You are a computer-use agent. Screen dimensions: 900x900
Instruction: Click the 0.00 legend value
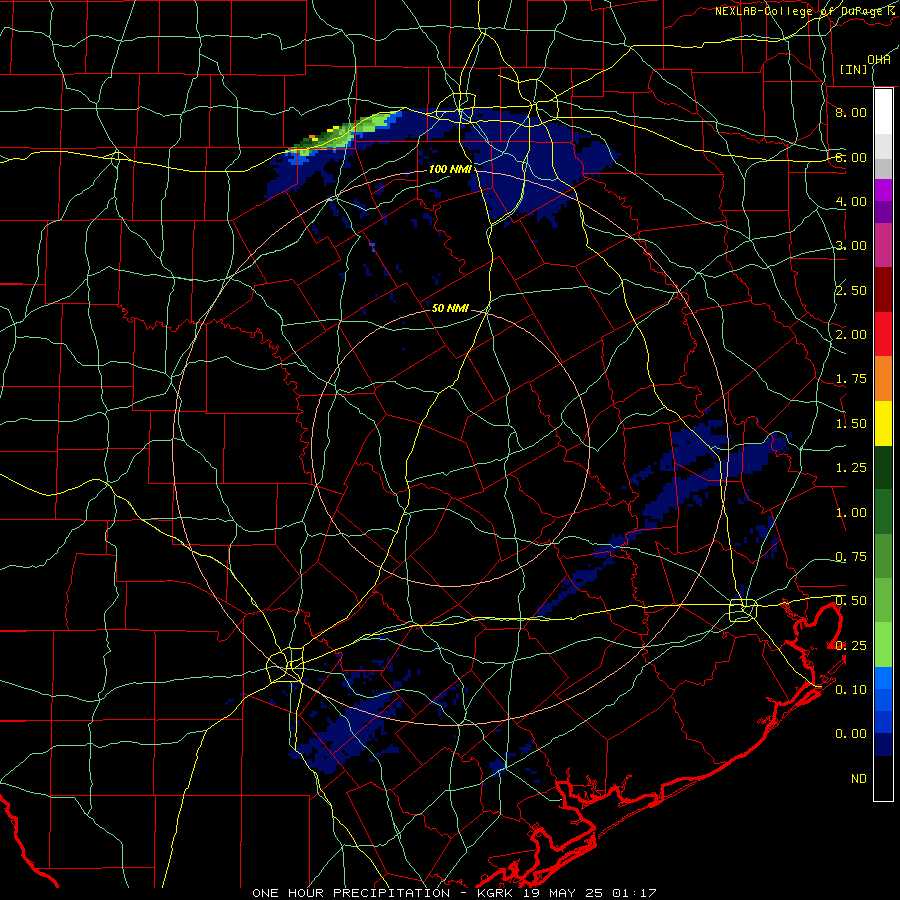851,734
